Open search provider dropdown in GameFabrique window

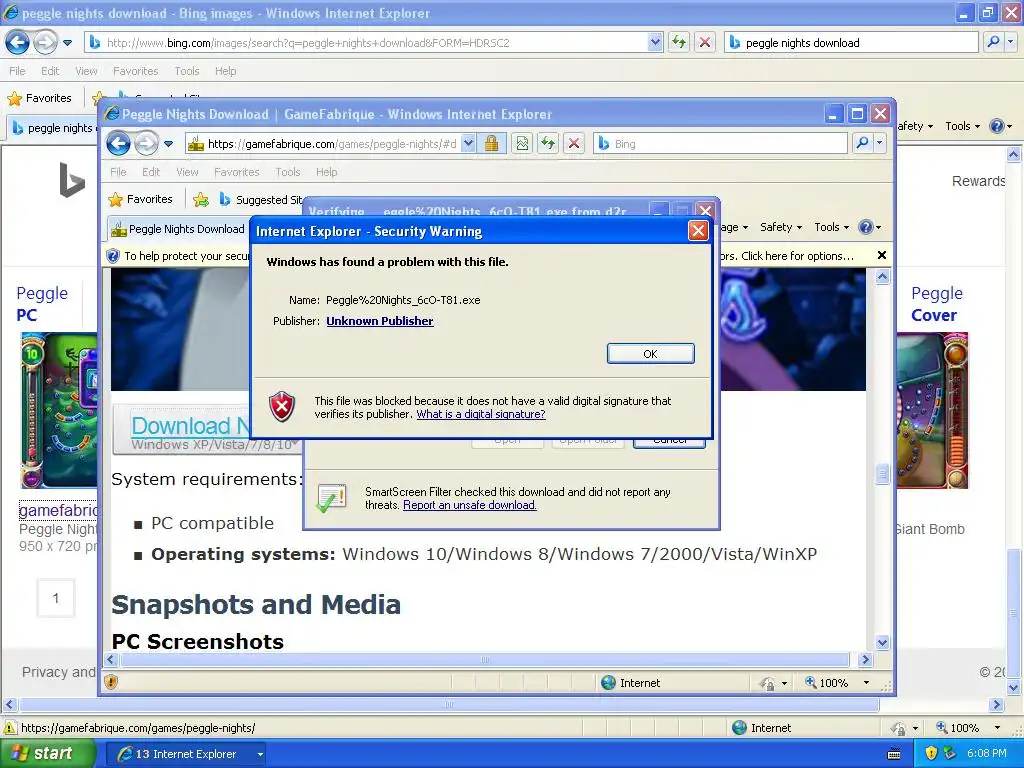pyautogui.click(x=880, y=143)
